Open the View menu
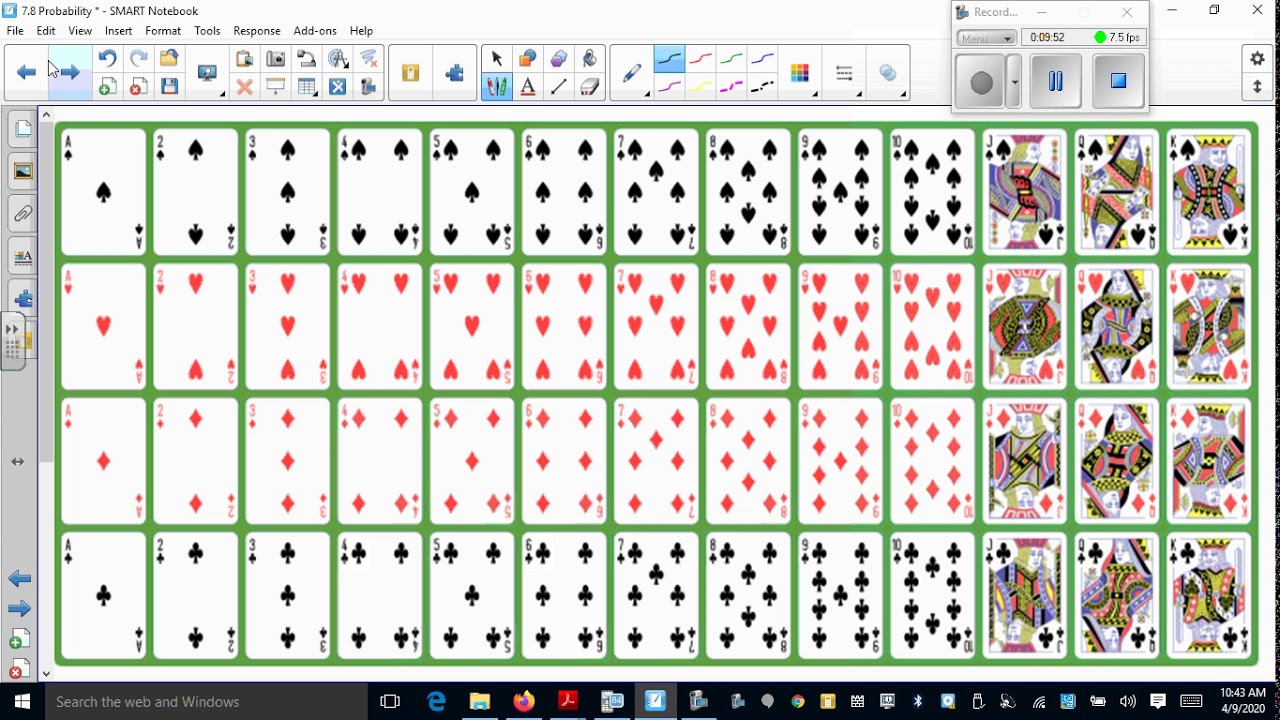 click(x=80, y=31)
